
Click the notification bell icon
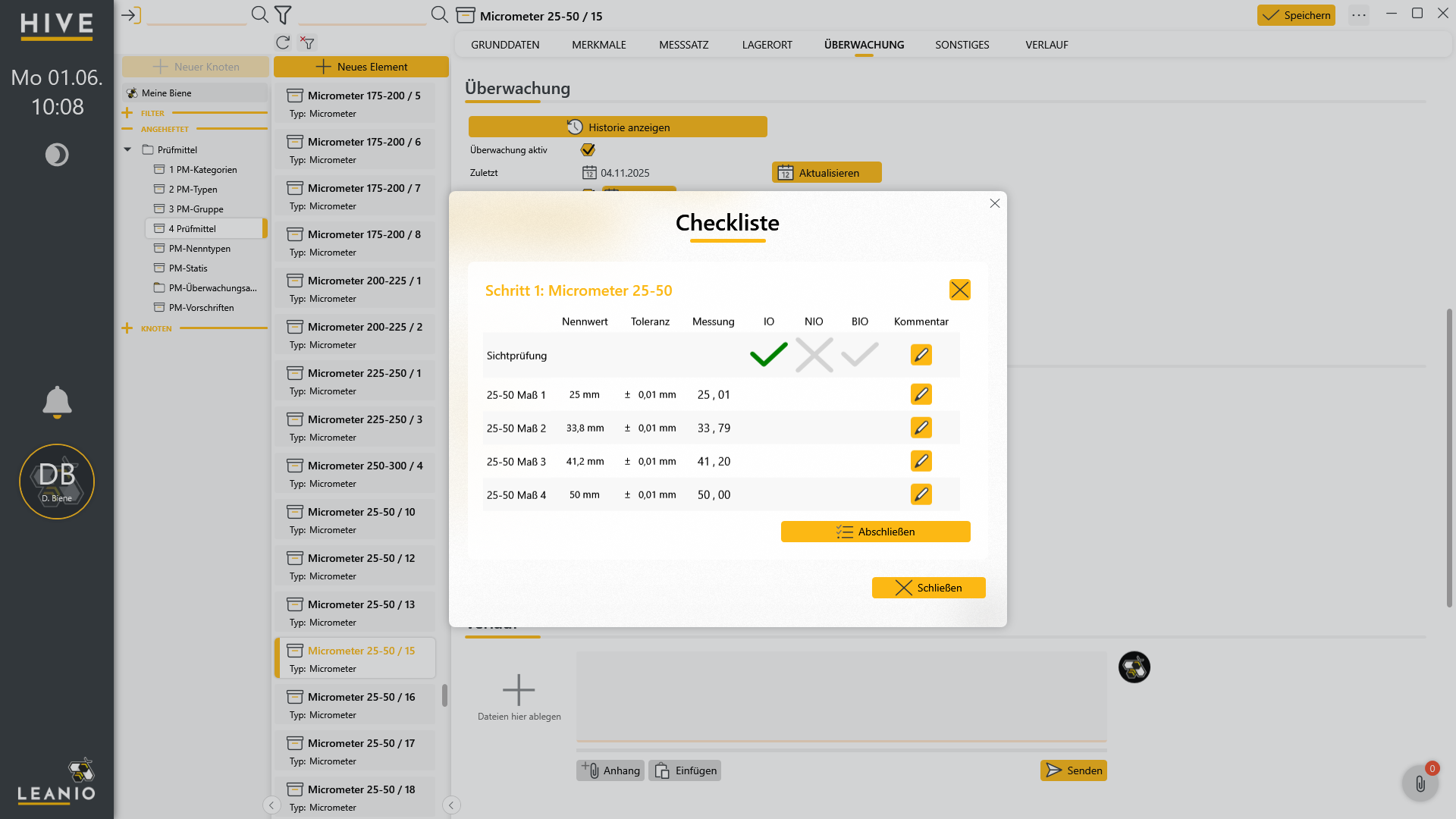point(57,402)
